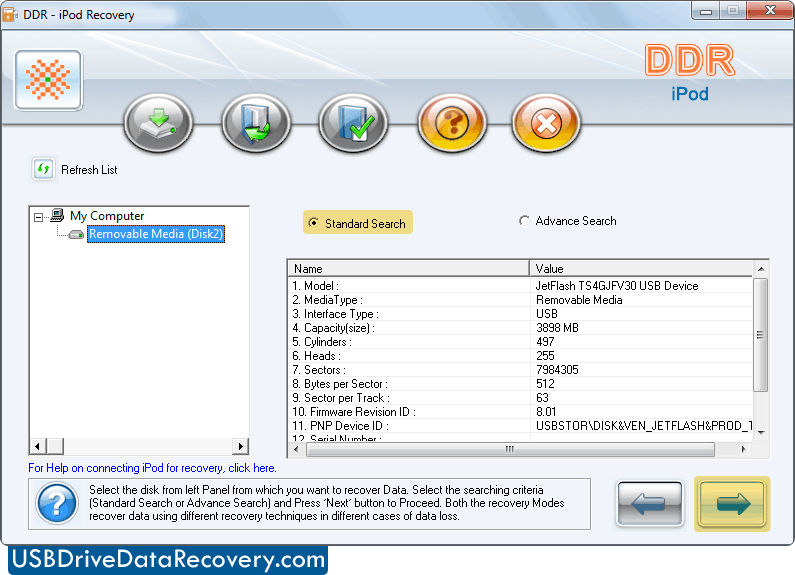Click the '255' heads value

tap(545, 356)
